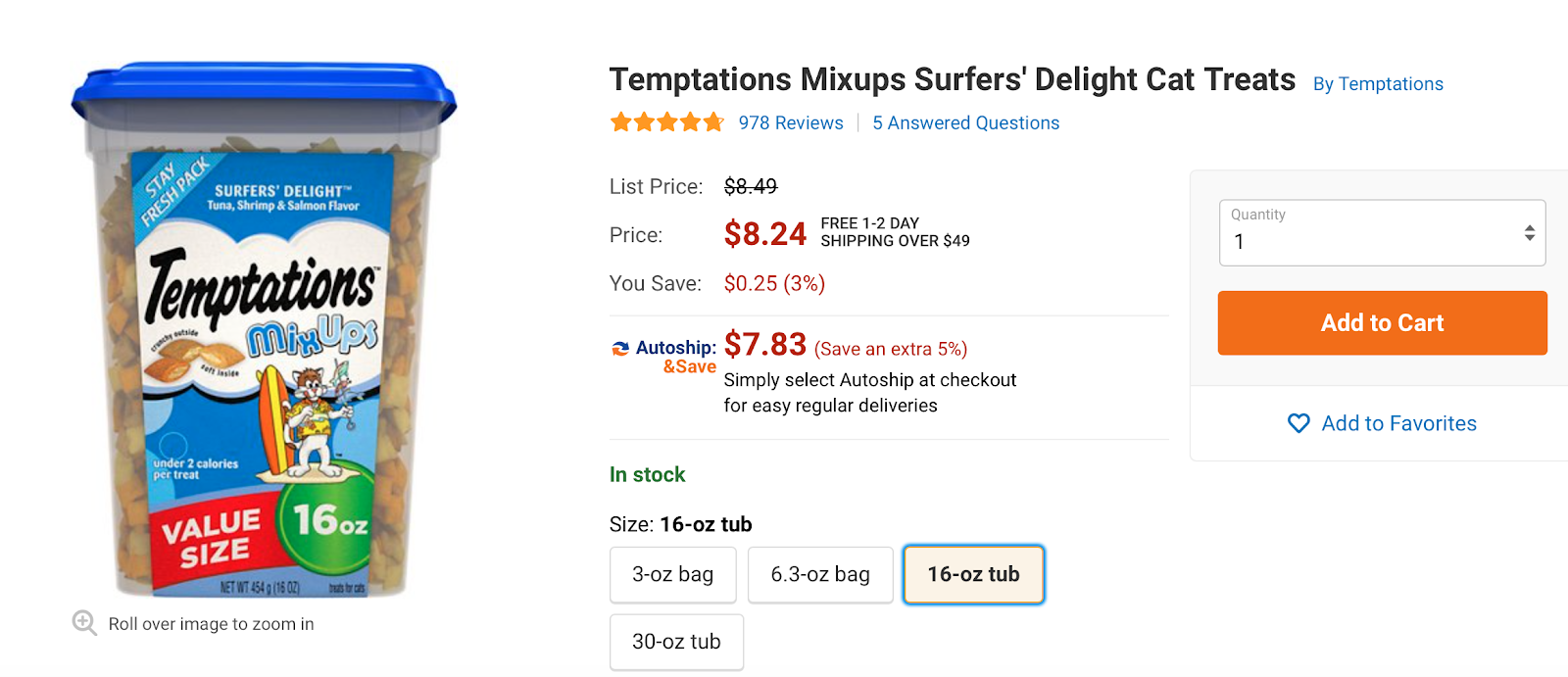Click the Roll over image to zoom text

[x=211, y=624]
